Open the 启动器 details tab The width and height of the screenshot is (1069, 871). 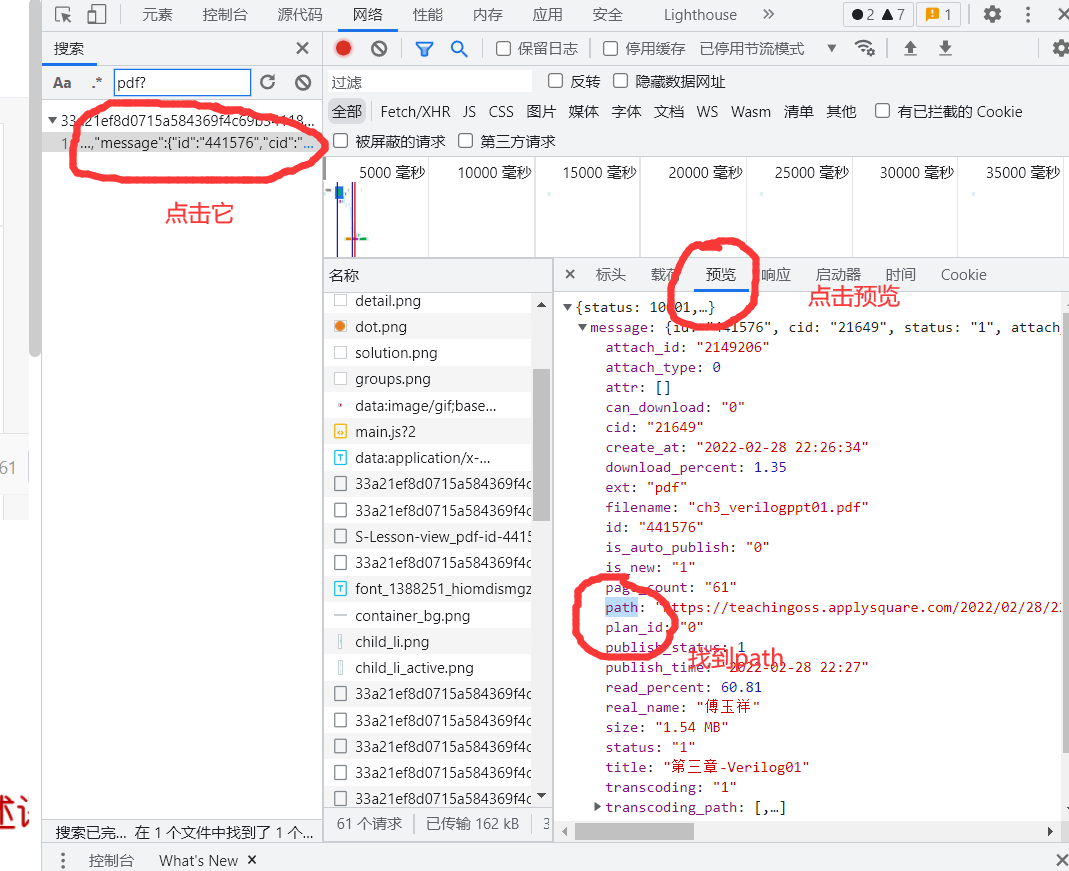(838, 275)
